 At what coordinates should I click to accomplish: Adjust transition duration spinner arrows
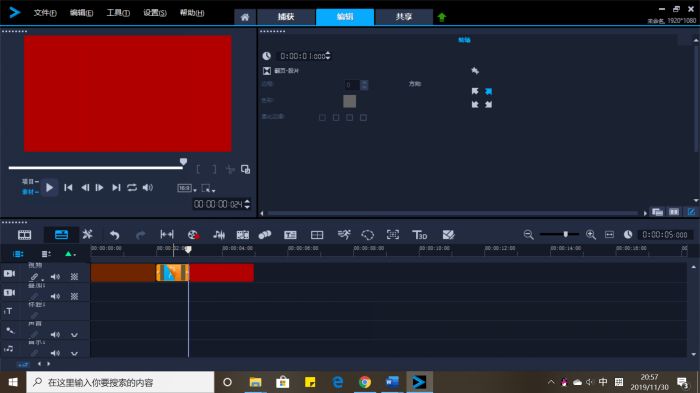328,55
